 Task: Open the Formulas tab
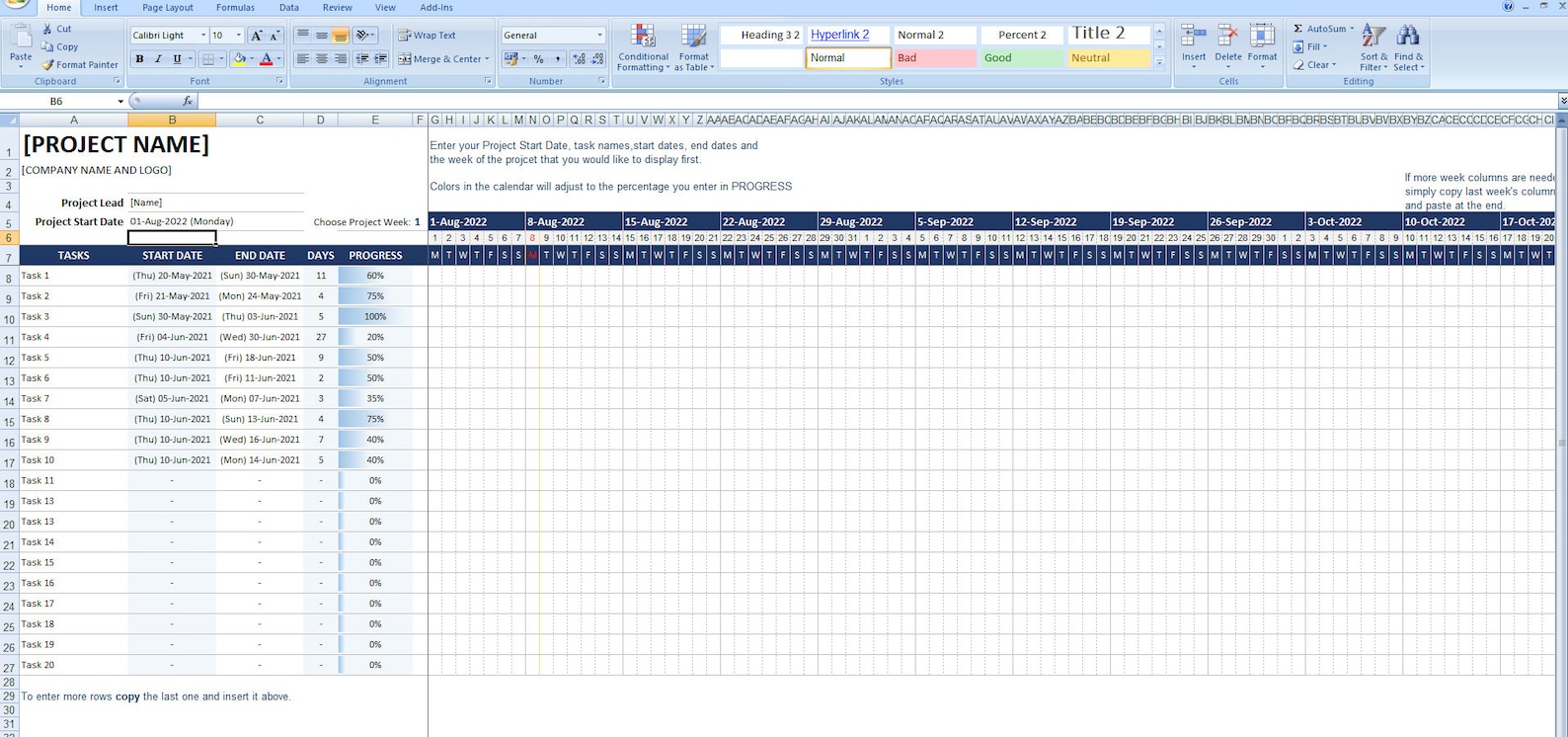235,7
